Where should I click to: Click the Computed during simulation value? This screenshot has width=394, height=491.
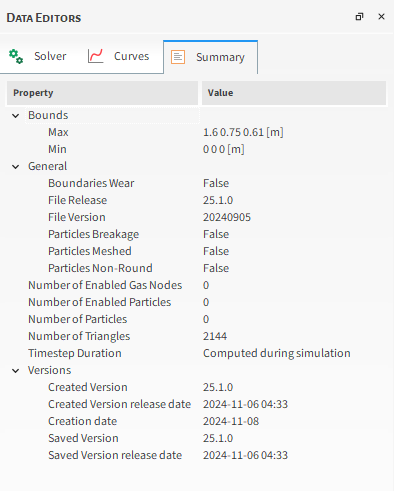coord(277,353)
